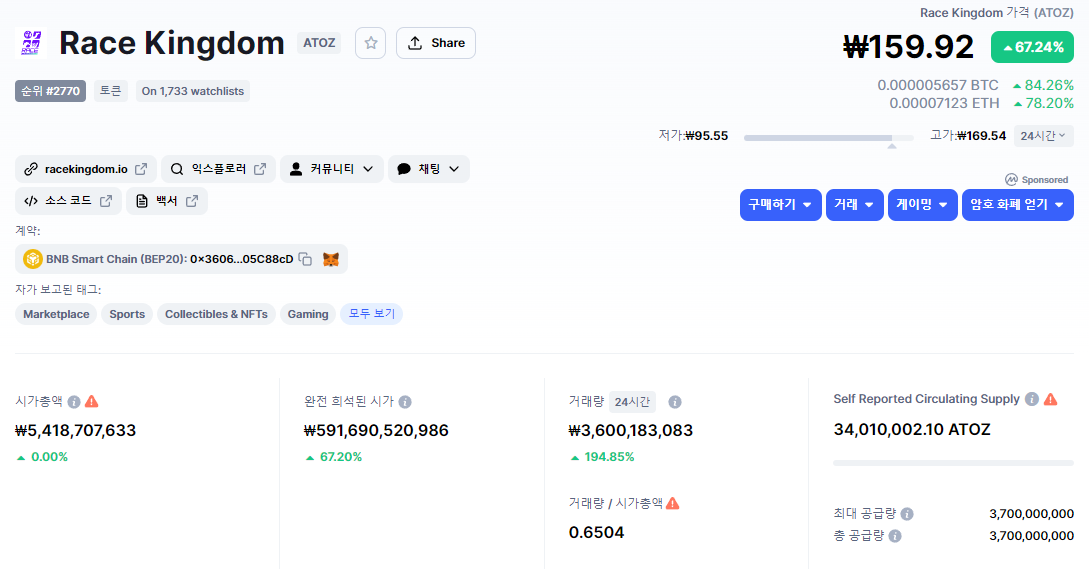Image resolution: width=1089 pixels, height=581 pixels.
Task: Open the 게이밍 dropdown
Action: [x=922, y=205]
